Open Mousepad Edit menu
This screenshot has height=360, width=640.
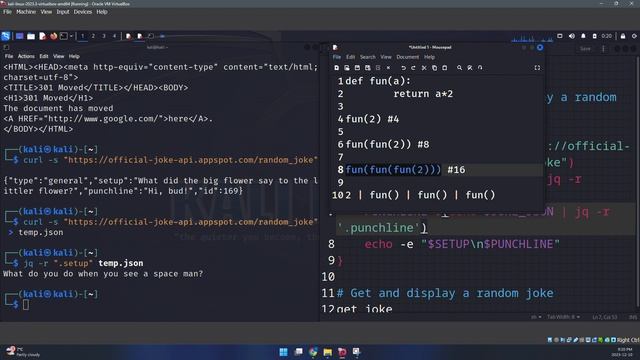[351, 57]
